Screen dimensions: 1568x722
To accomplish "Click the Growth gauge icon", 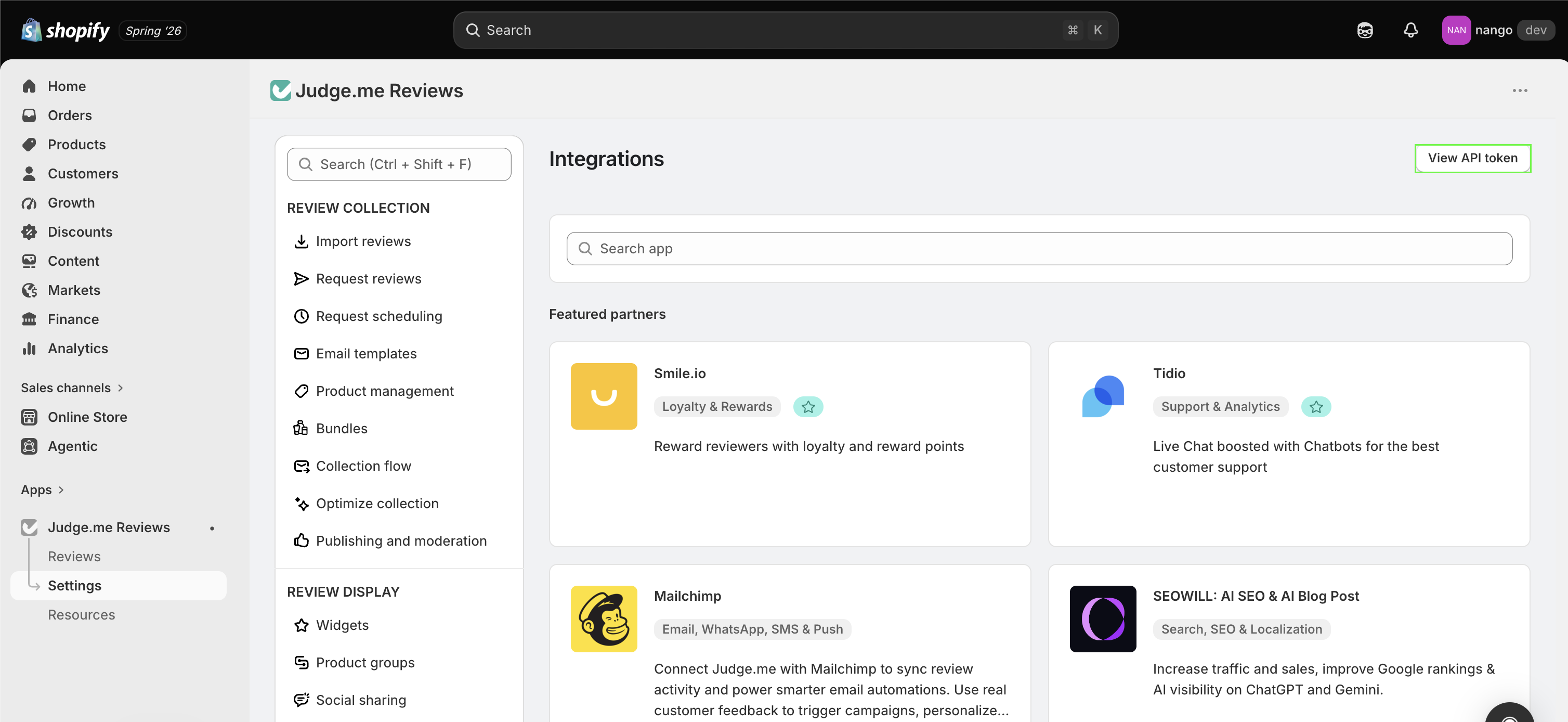I will tap(29, 203).
